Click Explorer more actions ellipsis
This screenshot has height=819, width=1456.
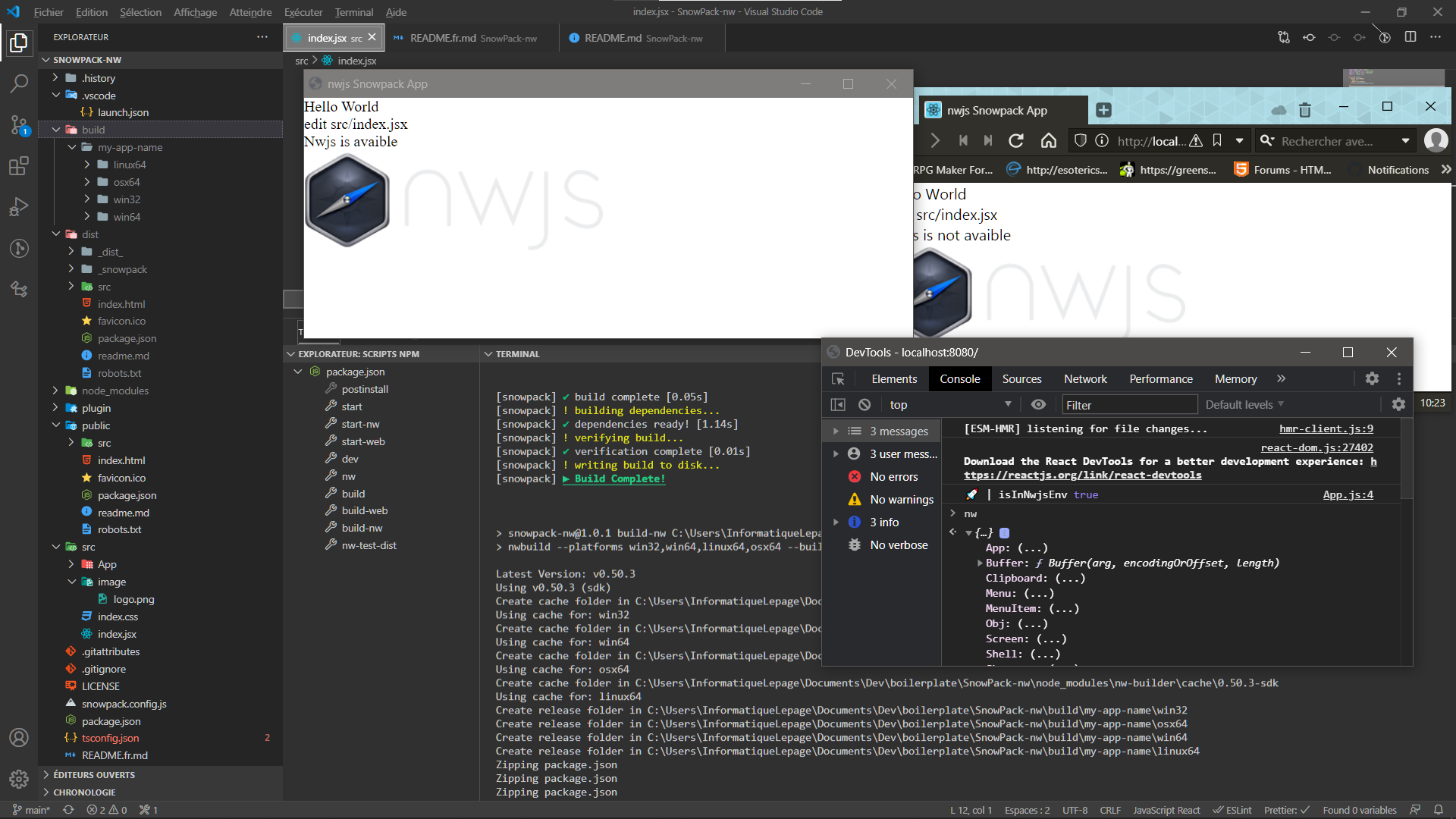coord(262,37)
